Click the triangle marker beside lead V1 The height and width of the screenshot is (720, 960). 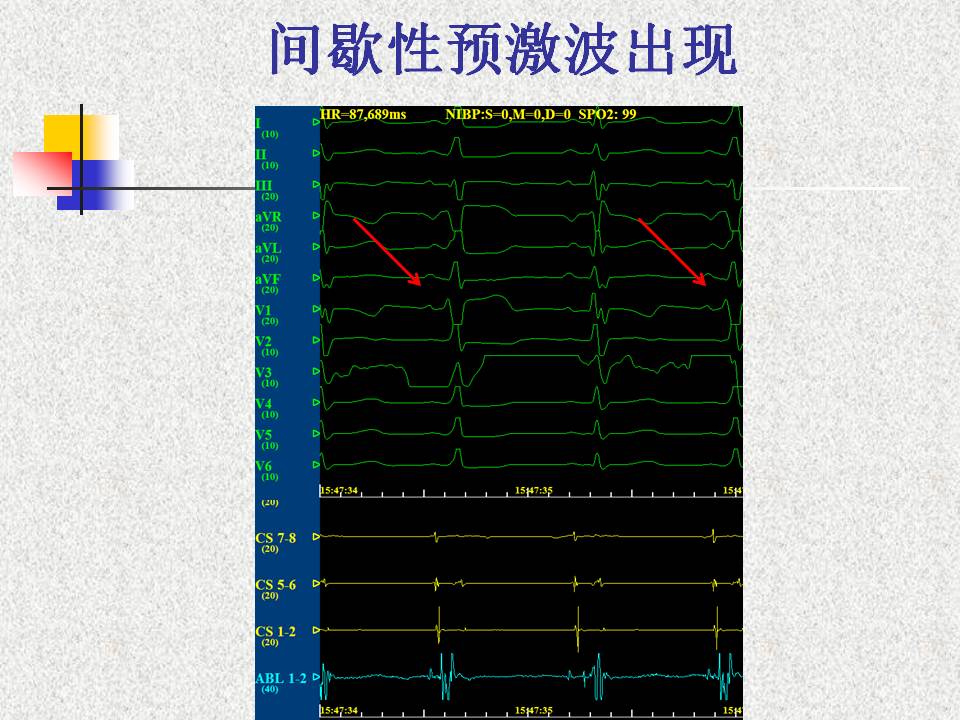[316, 310]
